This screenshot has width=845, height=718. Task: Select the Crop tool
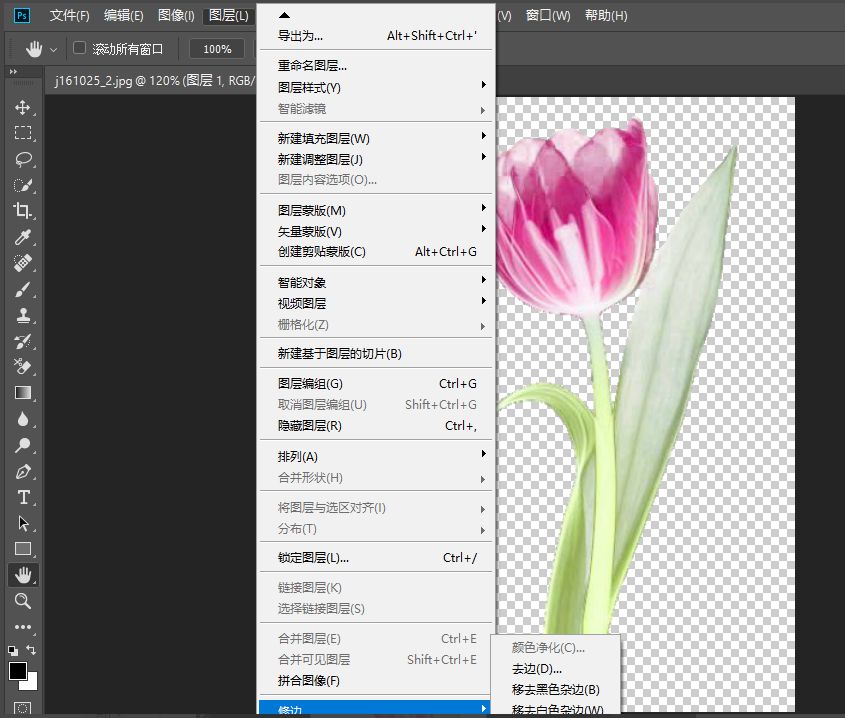click(24, 211)
